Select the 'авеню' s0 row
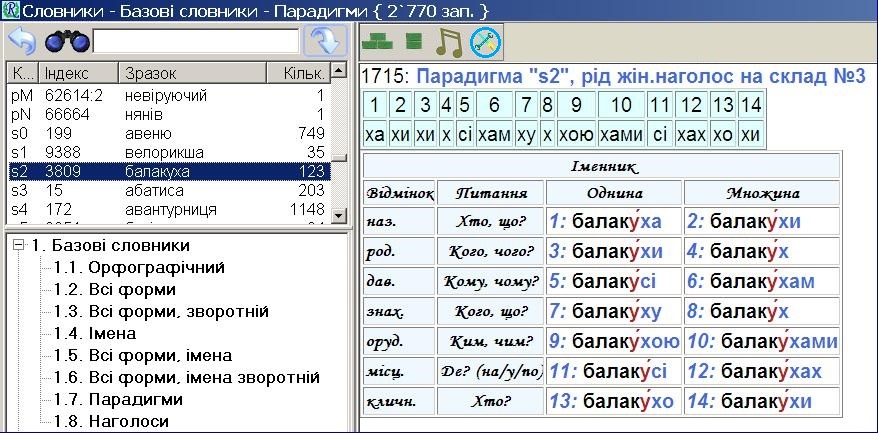 pyautogui.click(x=169, y=134)
